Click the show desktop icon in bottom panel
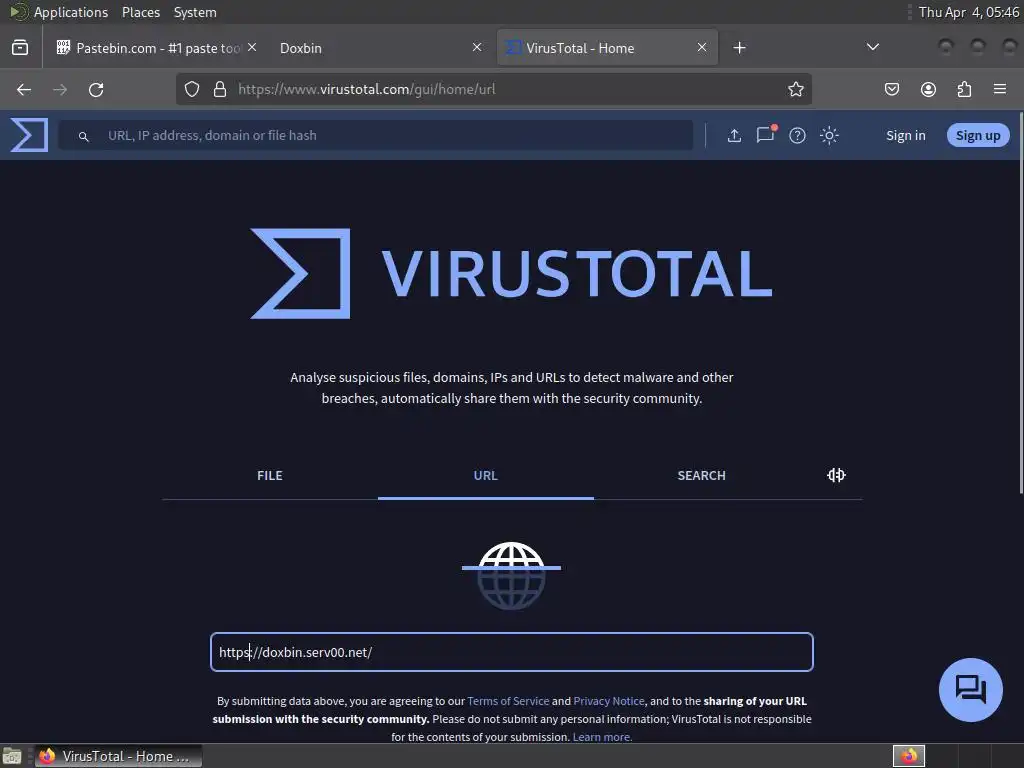This screenshot has height=768, width=1024. coord(12,756)
